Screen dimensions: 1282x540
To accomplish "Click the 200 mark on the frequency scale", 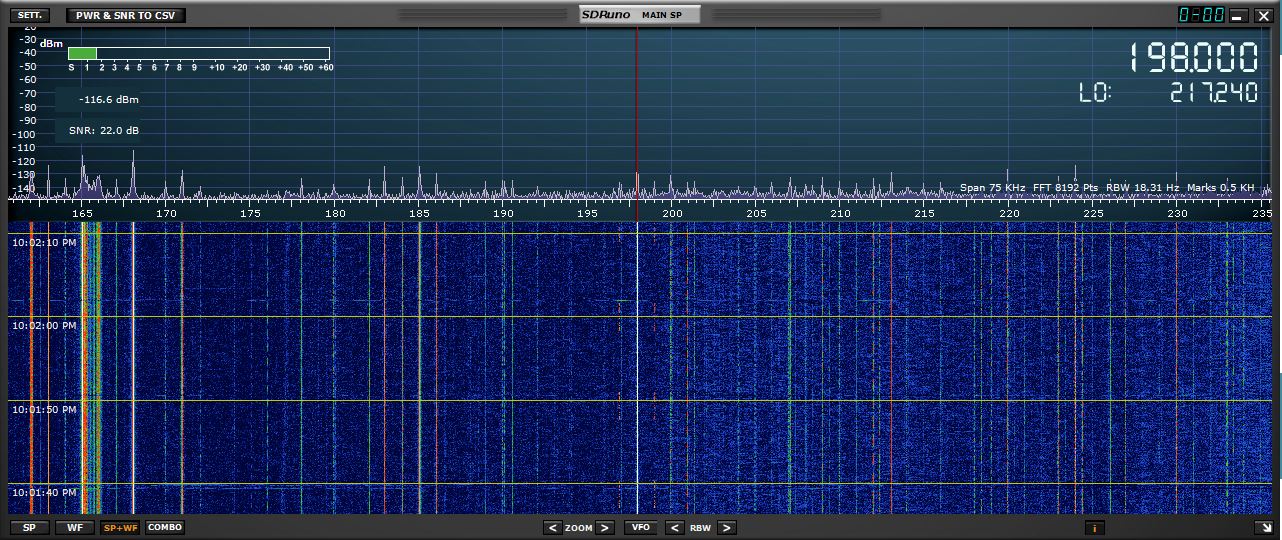I will click(x=673, y=213).
